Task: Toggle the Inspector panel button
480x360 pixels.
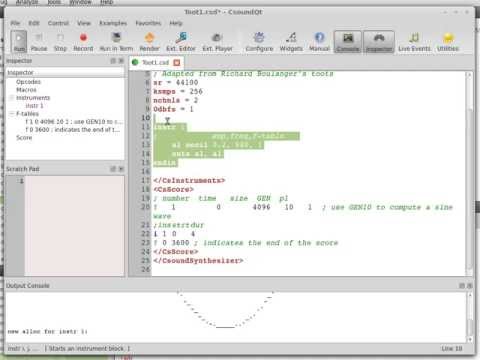Action: [379, 41]
